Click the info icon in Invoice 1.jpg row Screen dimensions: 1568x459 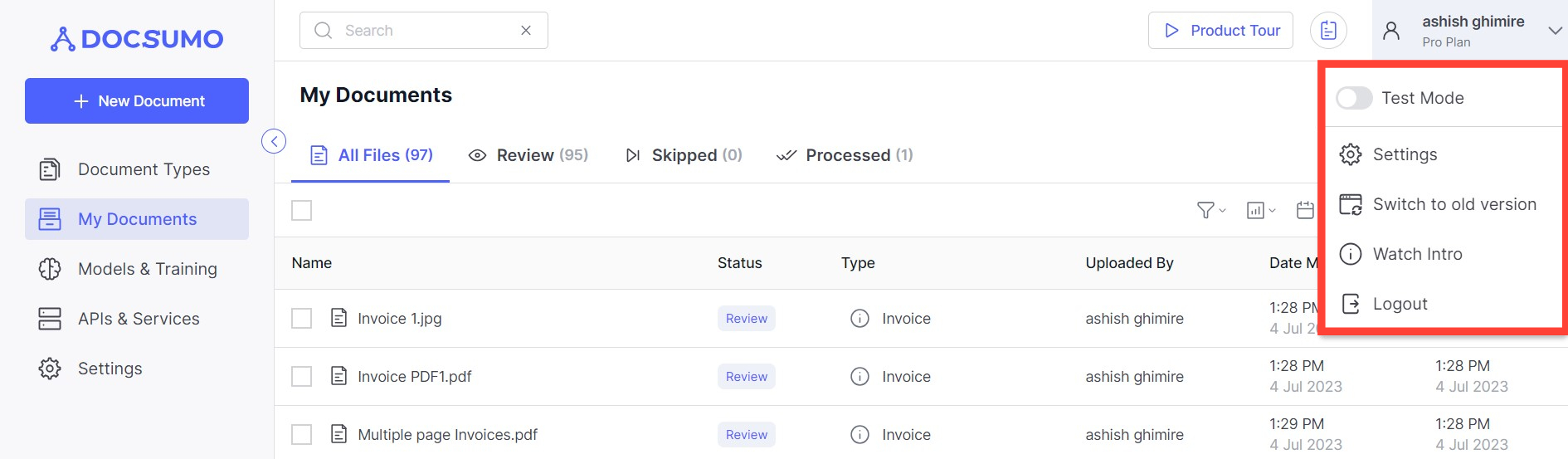coord(859,319)
